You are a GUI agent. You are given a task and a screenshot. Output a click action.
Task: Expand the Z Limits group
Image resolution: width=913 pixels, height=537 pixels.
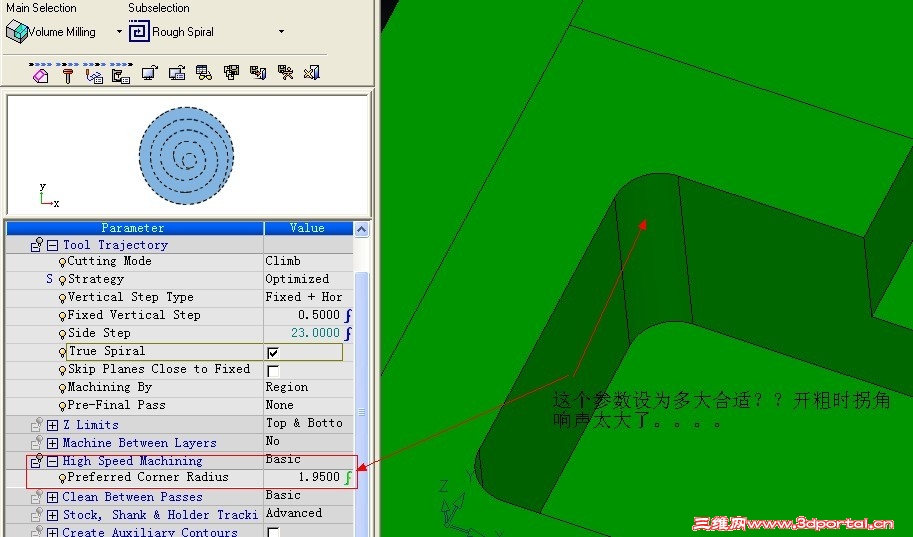click(x=52, y=425)
